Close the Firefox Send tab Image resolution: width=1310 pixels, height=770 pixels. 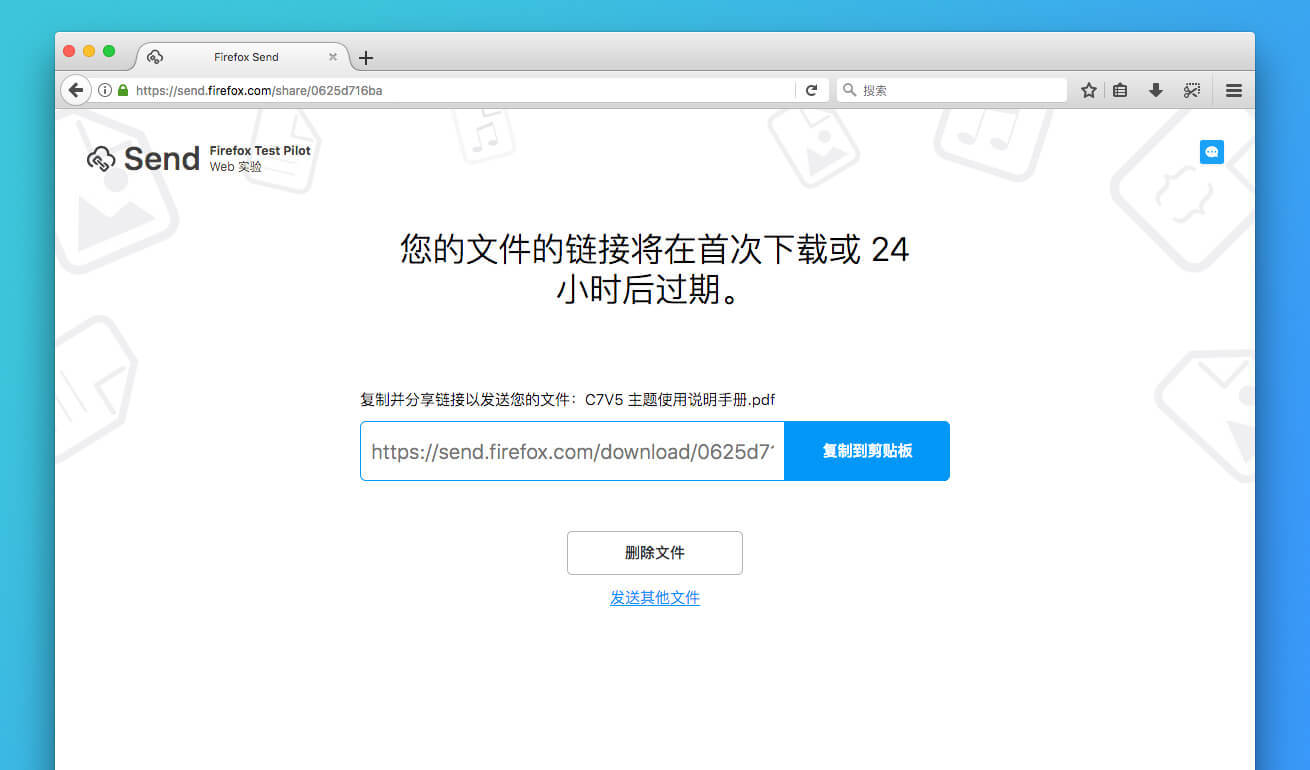[x=333, y=57]
